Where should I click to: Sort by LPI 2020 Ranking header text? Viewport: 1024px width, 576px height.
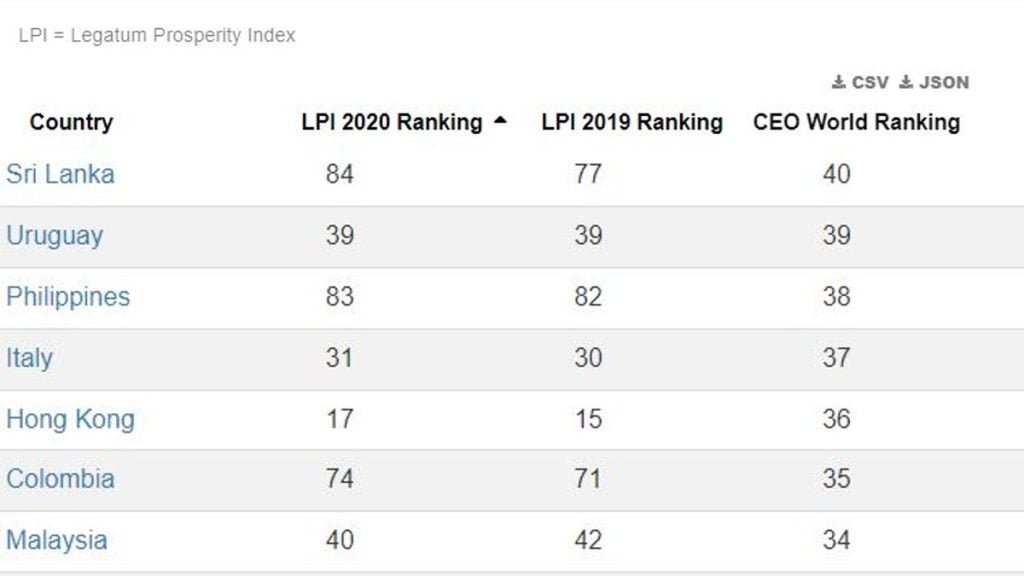pyautogui.click(x=392, y=122)
